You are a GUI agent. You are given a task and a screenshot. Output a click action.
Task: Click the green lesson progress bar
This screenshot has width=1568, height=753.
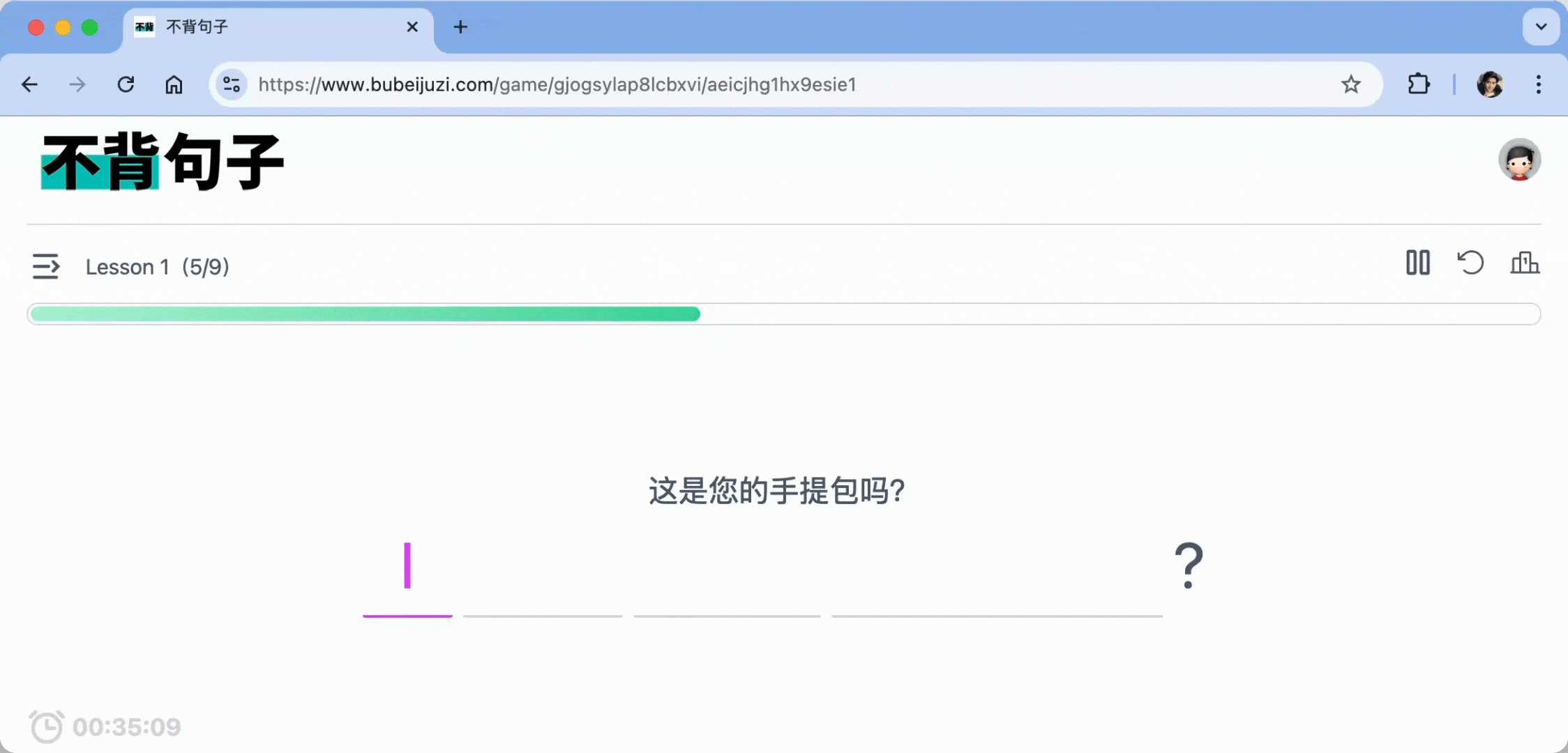pyautogui.click(x=365, y=314)
